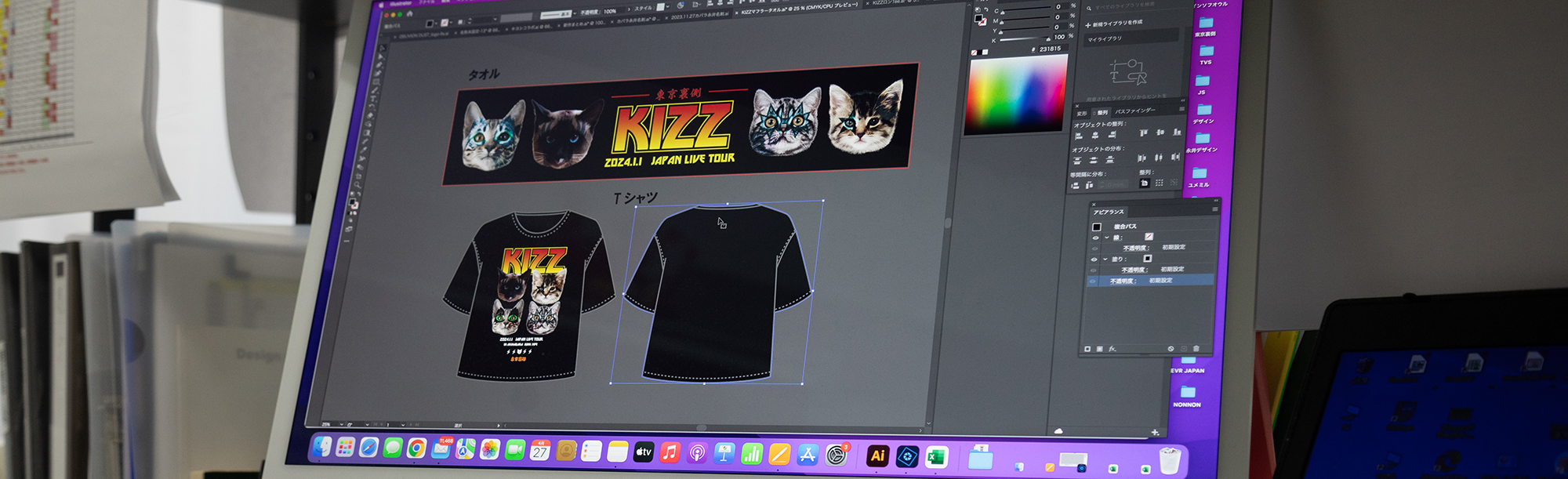Open the Trash in the Dock
This screenshot has width=1568, height=479.
1169,461
